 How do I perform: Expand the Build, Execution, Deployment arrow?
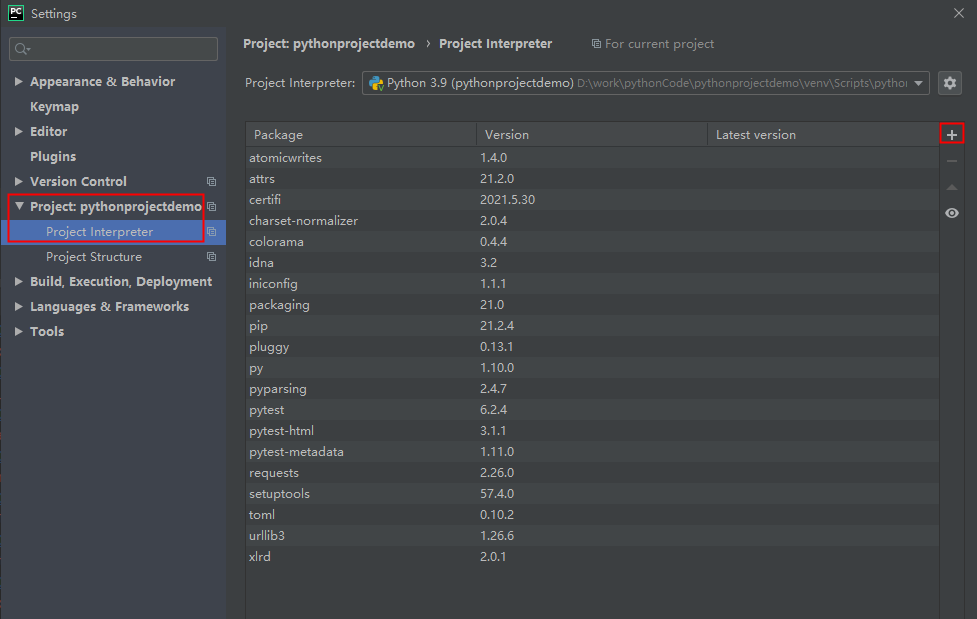[x=19, y=281]
